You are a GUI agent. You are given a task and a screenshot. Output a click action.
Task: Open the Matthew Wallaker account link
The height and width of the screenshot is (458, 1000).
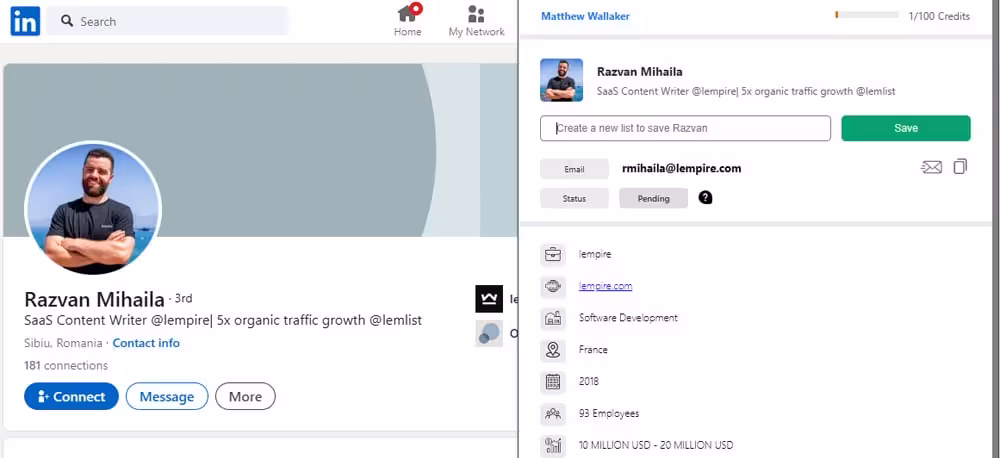point(585,17)
